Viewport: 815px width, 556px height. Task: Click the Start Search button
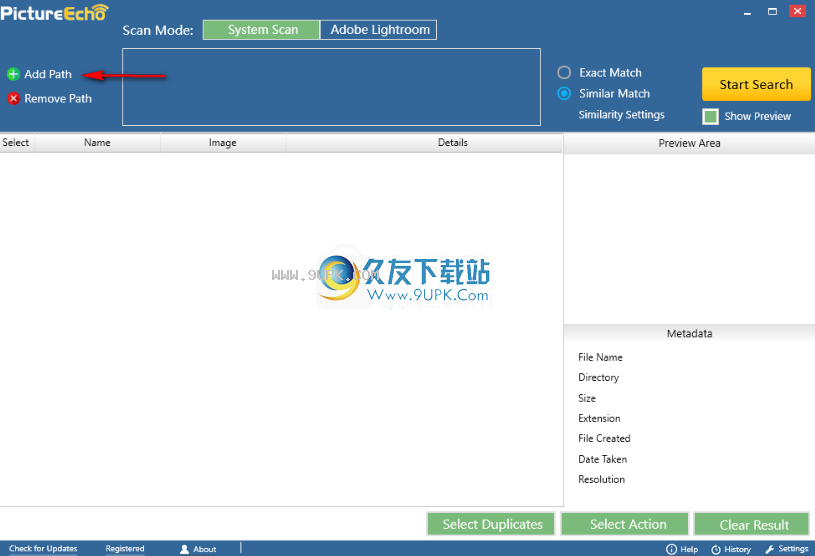(x=756, y=84)
